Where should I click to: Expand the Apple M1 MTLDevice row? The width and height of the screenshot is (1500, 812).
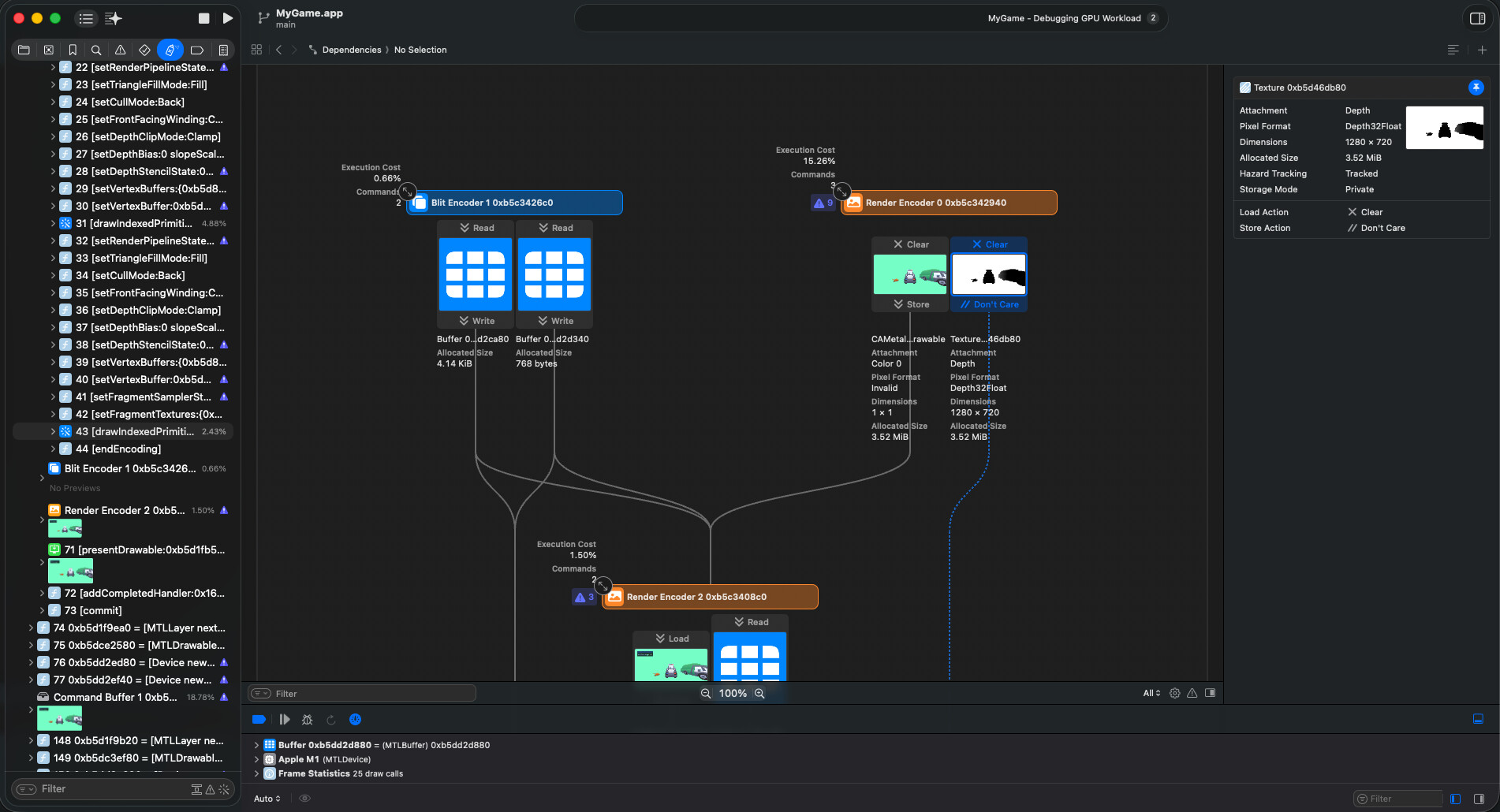pyautogui.click(x=256, y=759)
